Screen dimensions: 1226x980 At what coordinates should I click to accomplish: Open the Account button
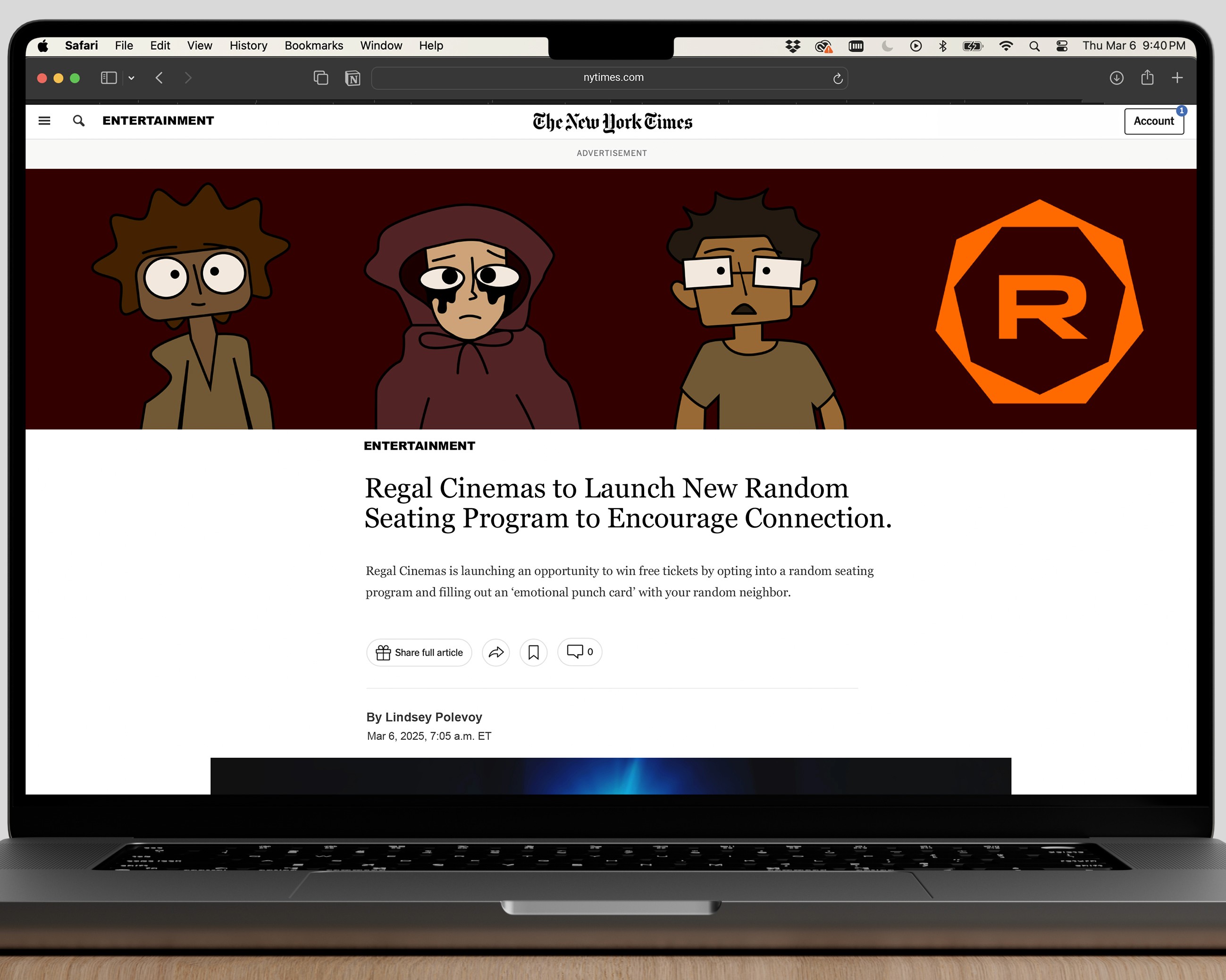(1153, 121)
